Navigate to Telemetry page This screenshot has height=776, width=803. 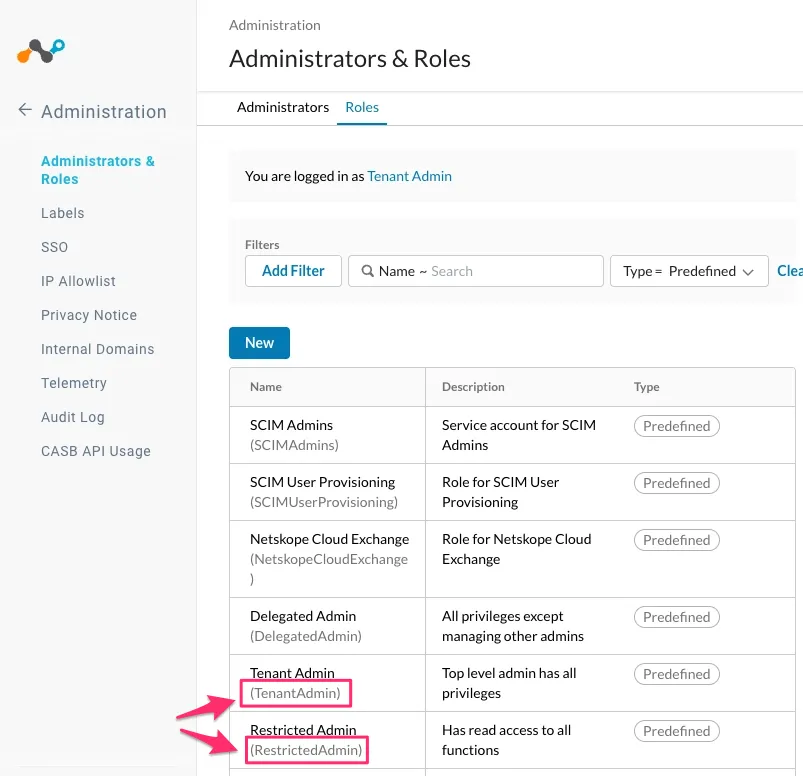(74, 383)
